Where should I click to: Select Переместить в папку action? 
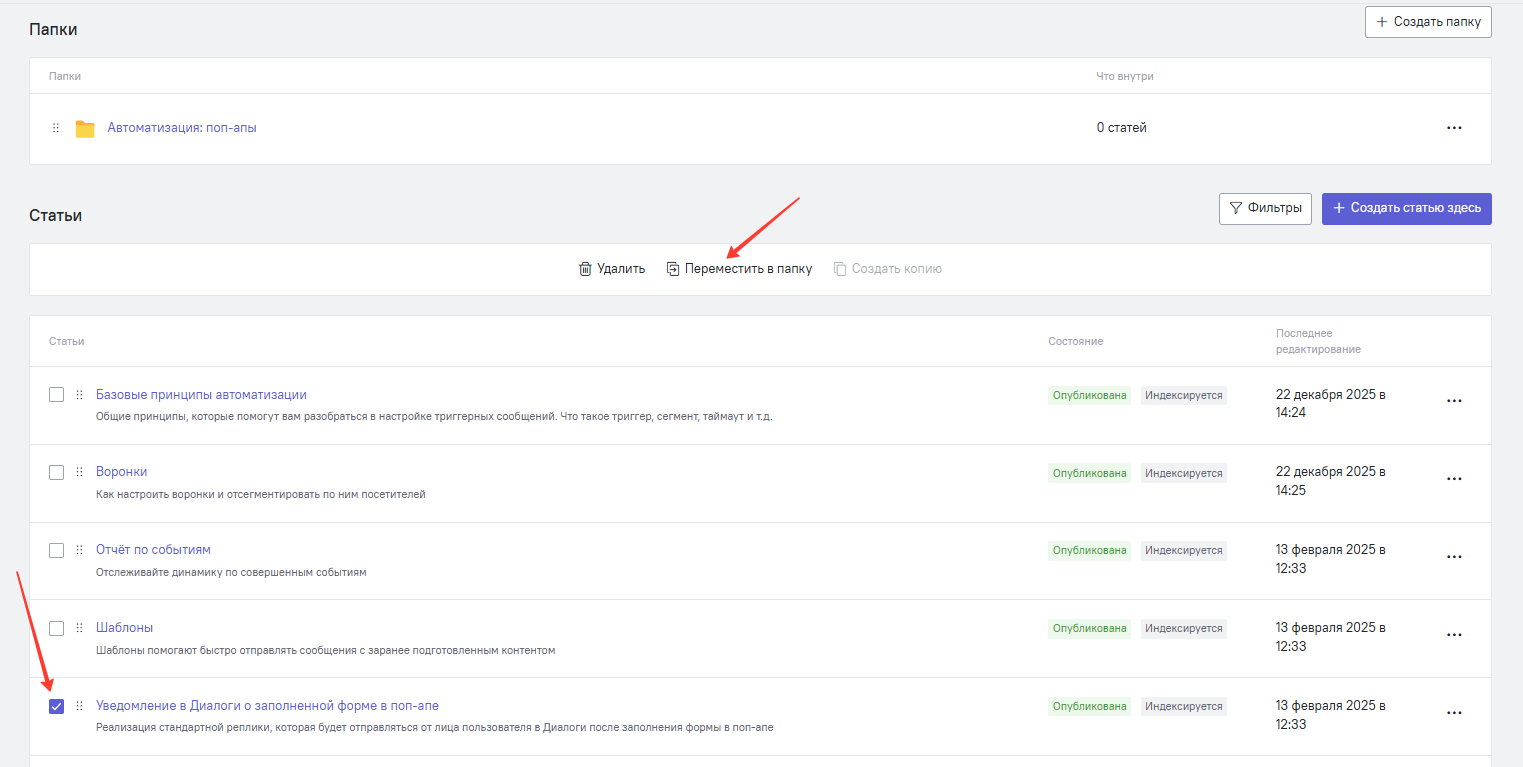pyautogui.click(x=748, y=269)
